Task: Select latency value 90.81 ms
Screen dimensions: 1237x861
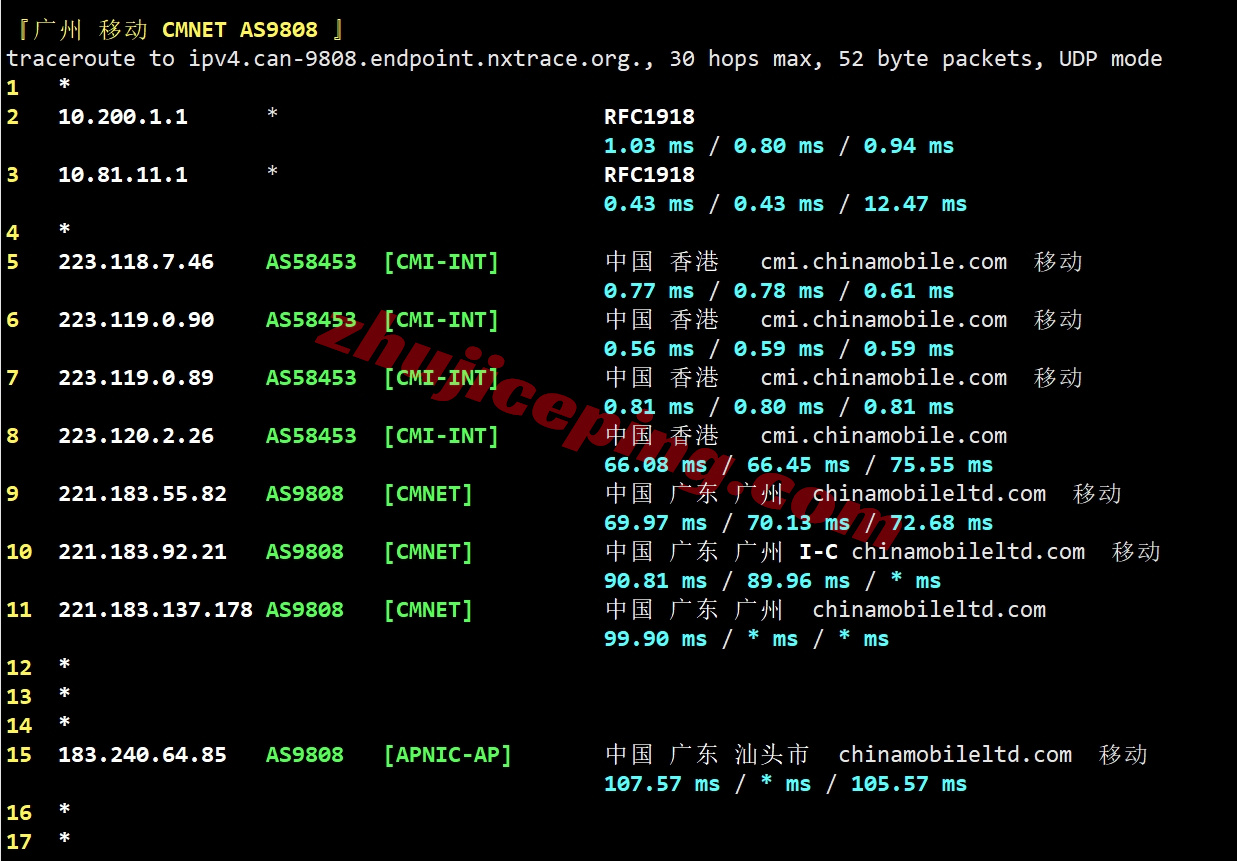Action: pyautogui.click(x=655, y=581)
